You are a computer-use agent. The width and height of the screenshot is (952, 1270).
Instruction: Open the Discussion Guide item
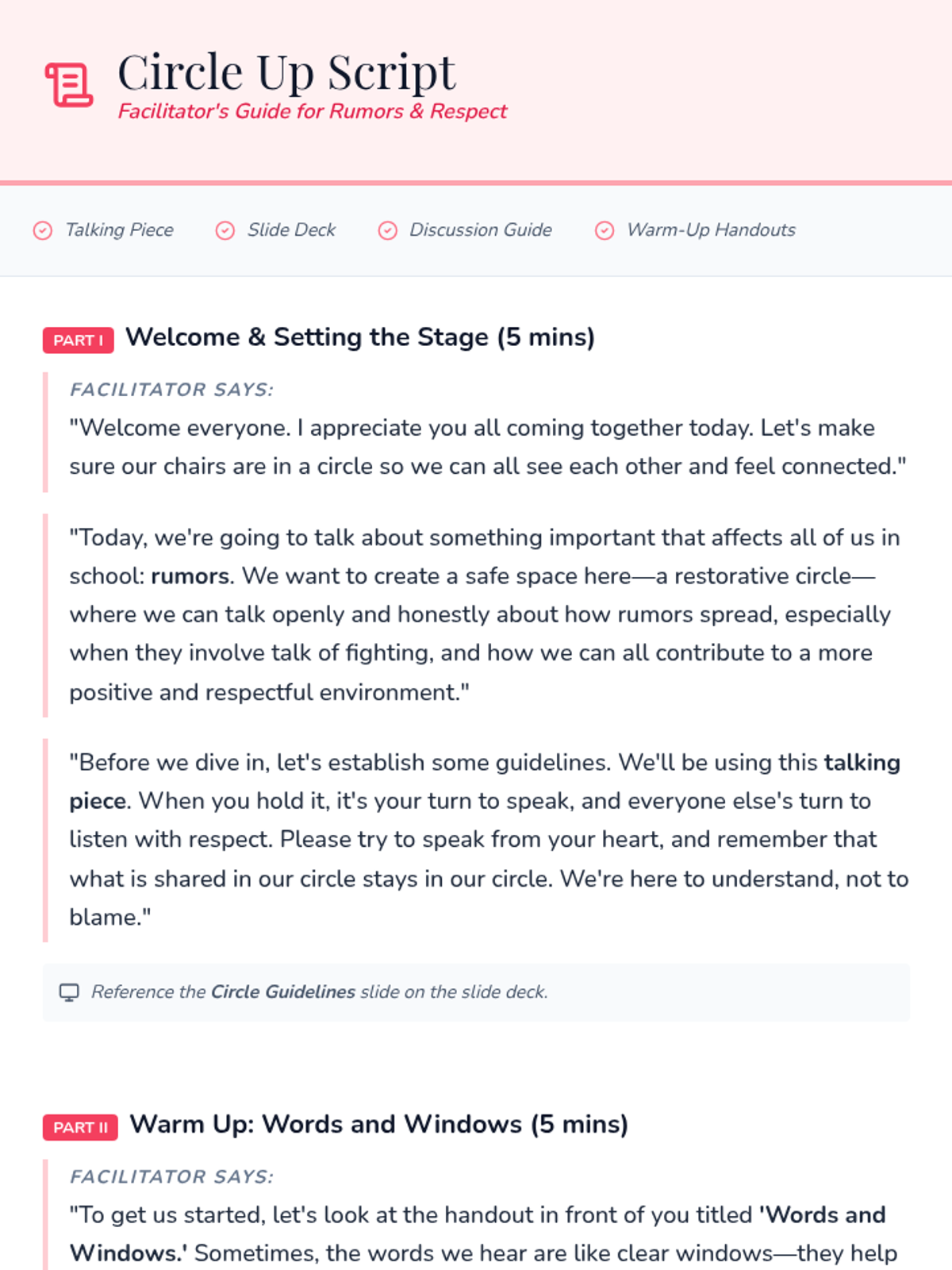[480, 230]
